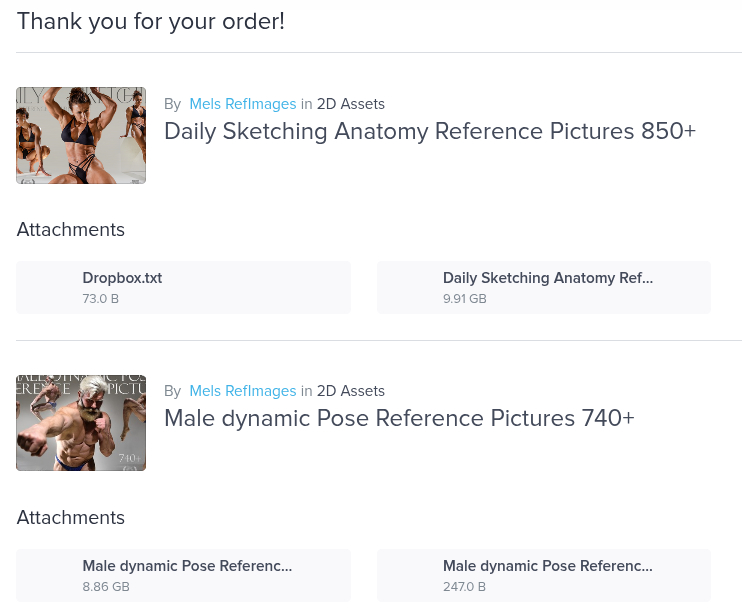Screen dimensions: 742x615
Task: Visit Mels RefImages from Male dynamic listing
Action: pyautogui.click(x=242, y=391)
